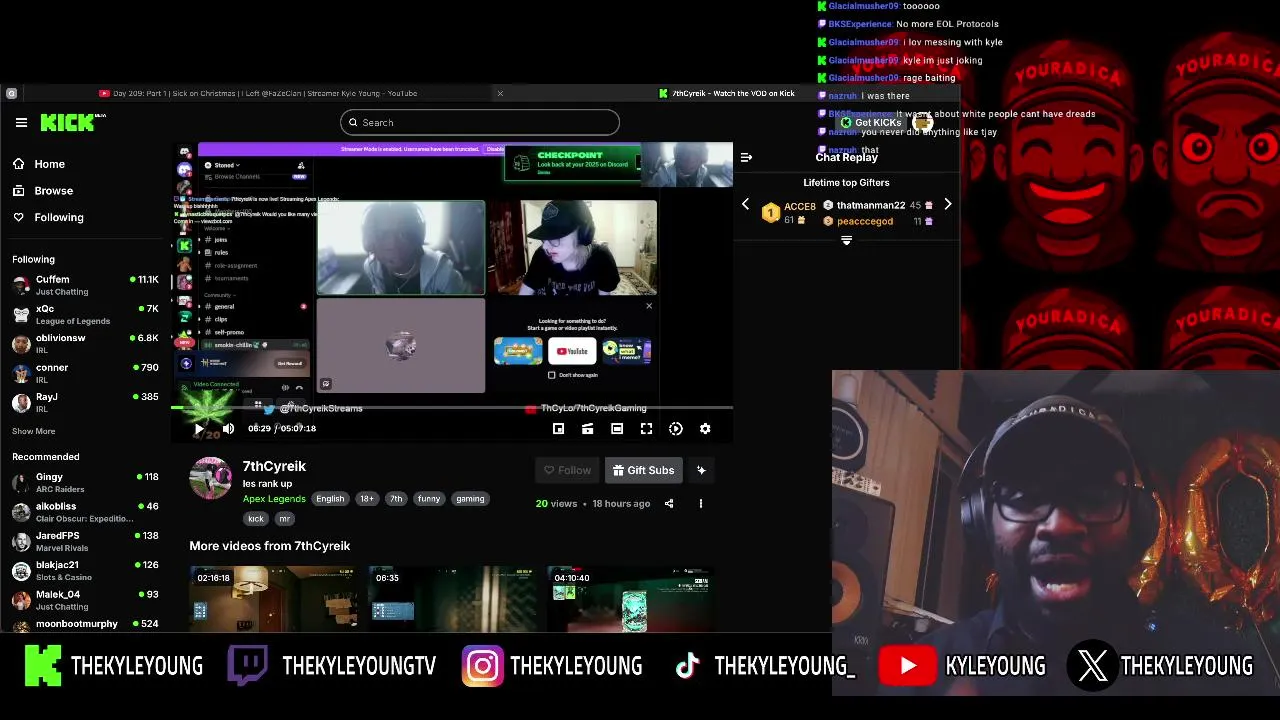Select the kick tag
Viewport: 1280px width, 720px height.
256,519
